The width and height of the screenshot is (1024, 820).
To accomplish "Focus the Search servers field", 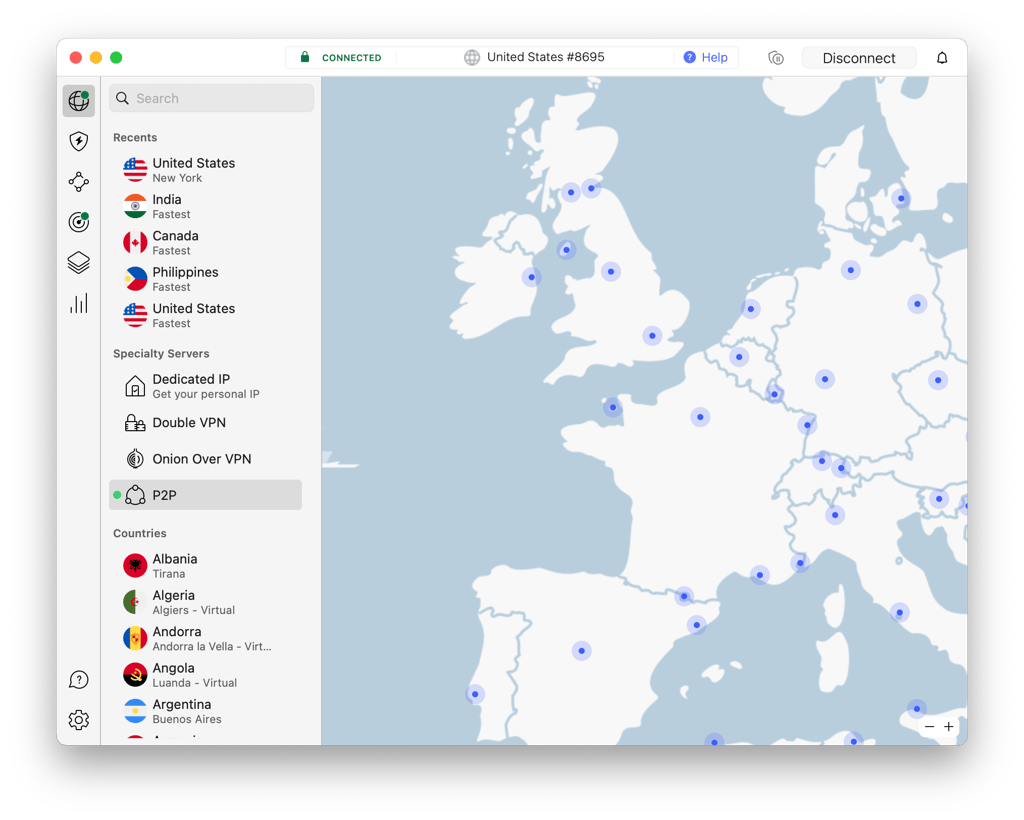I will (212, 98).
